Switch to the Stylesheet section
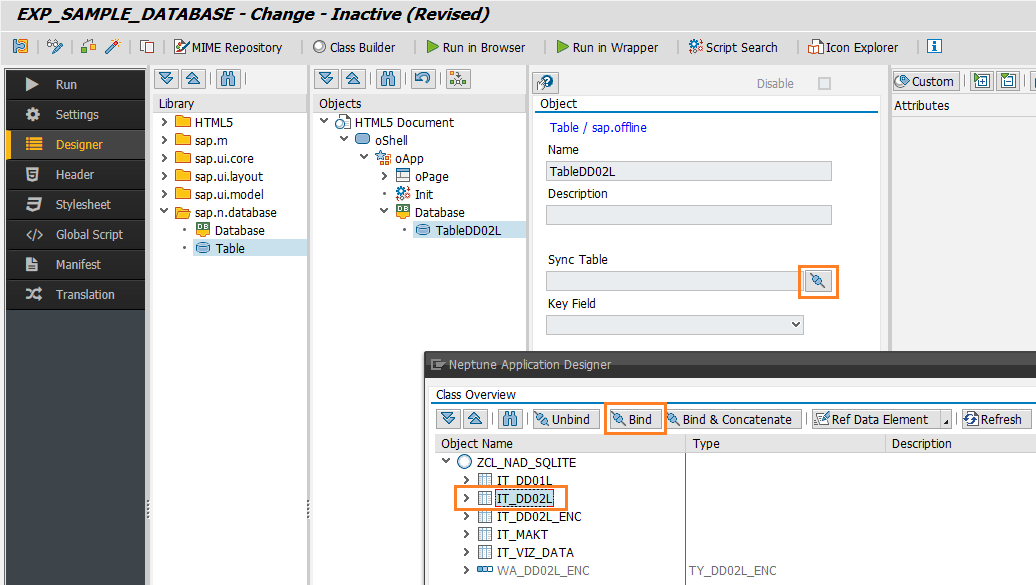Image resolution: width=1036 pixels, height=585 pixels. (x=75, y=206)
